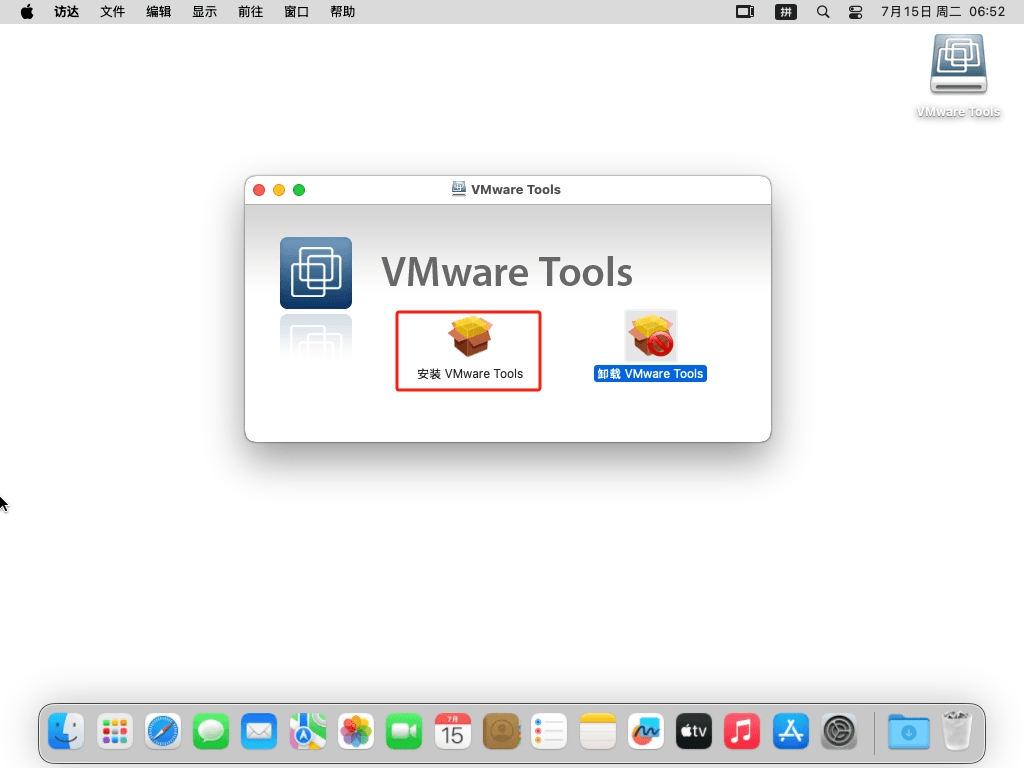Launch Safari from the Dock

(x=163, y=732)
